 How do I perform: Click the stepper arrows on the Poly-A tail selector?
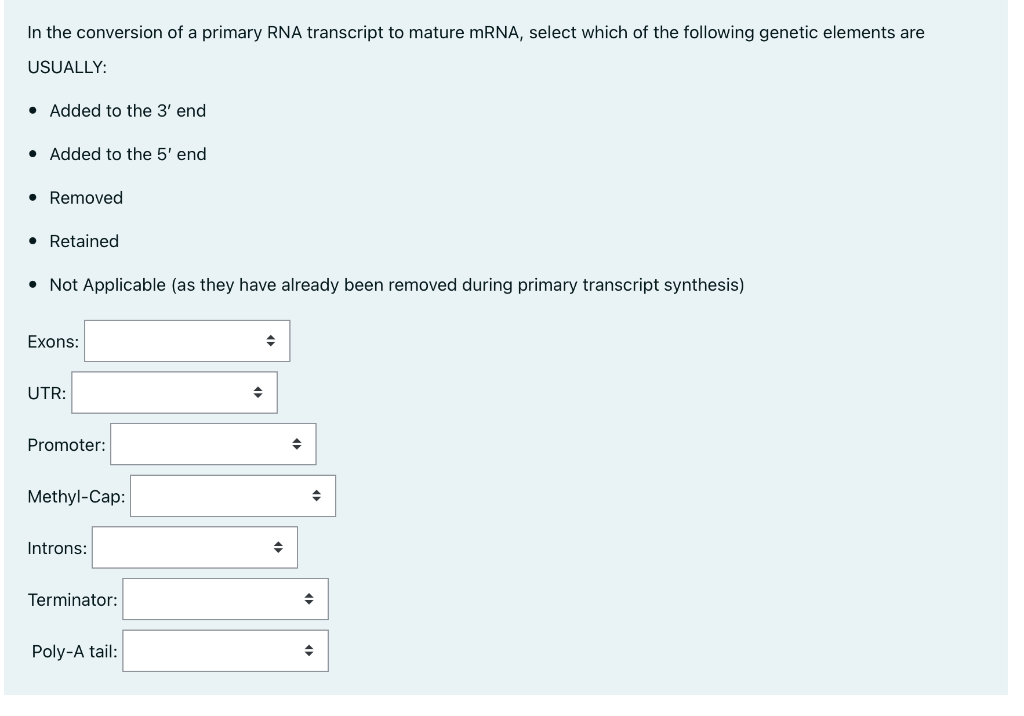pos(310,650)
